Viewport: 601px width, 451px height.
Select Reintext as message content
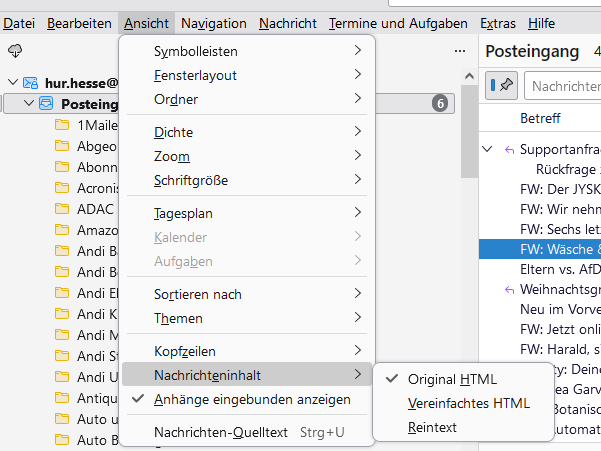(x=432, y=427)
